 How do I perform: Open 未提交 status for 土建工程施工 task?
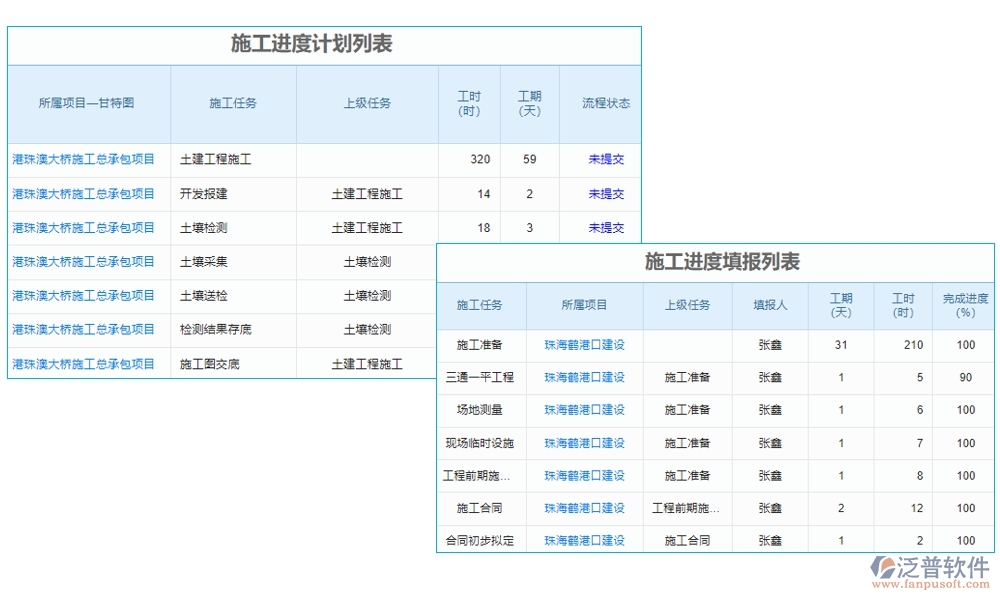click(x=604, y=159)
